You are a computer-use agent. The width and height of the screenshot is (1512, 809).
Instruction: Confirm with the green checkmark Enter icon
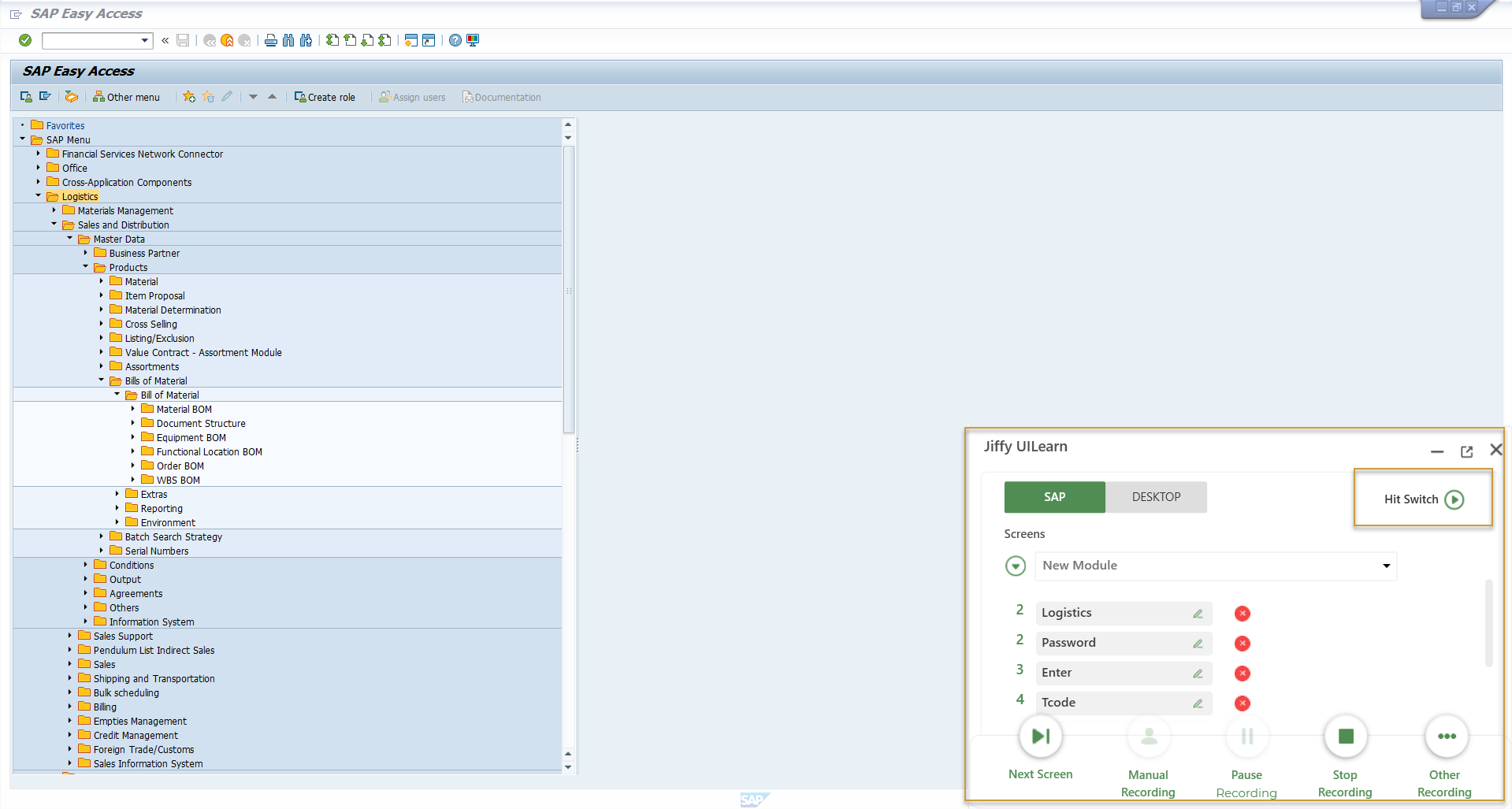point(24,40)
